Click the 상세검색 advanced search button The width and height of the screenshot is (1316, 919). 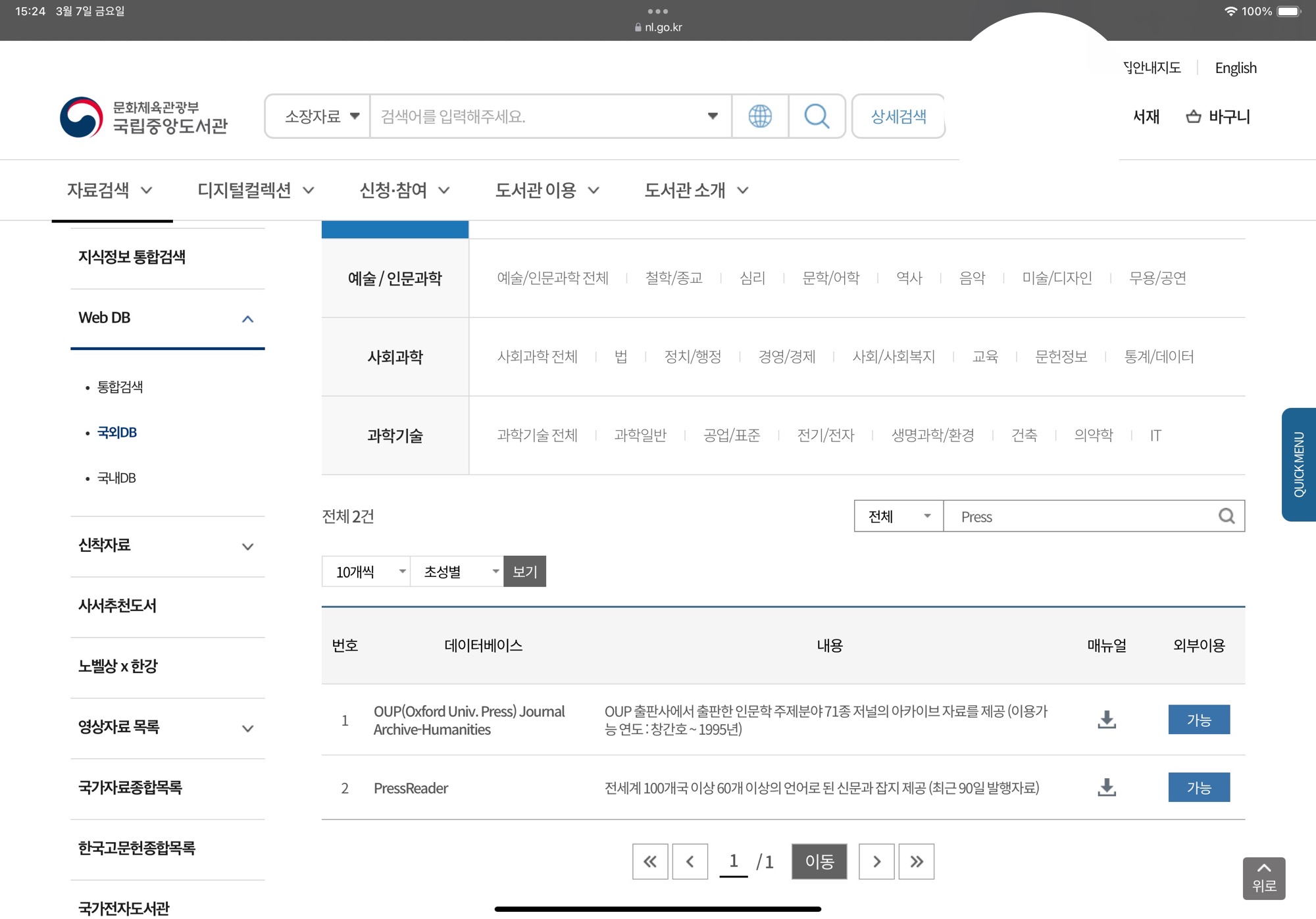click(898, 116)
